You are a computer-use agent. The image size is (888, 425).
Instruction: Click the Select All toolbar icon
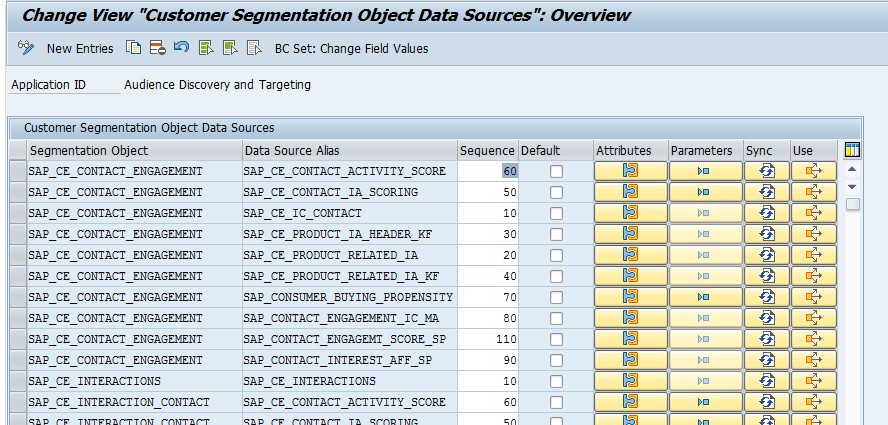(x=206, y=48)
